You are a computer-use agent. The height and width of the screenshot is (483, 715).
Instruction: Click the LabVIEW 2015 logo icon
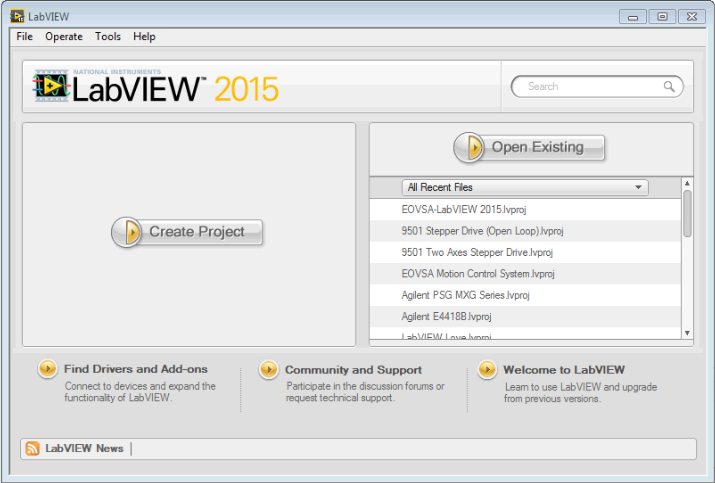tap(51, 86)
